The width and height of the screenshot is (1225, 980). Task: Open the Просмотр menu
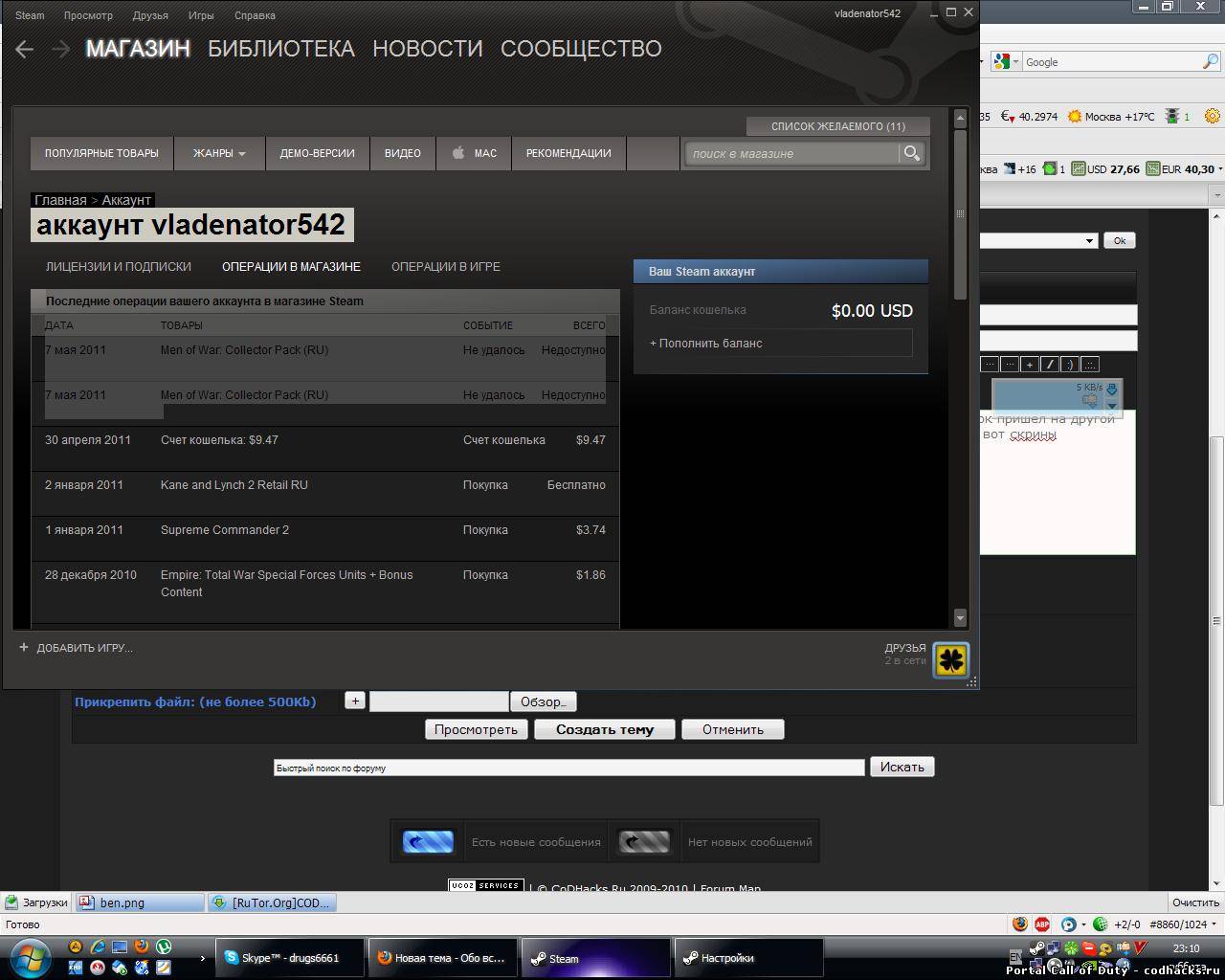click(88, 15)
